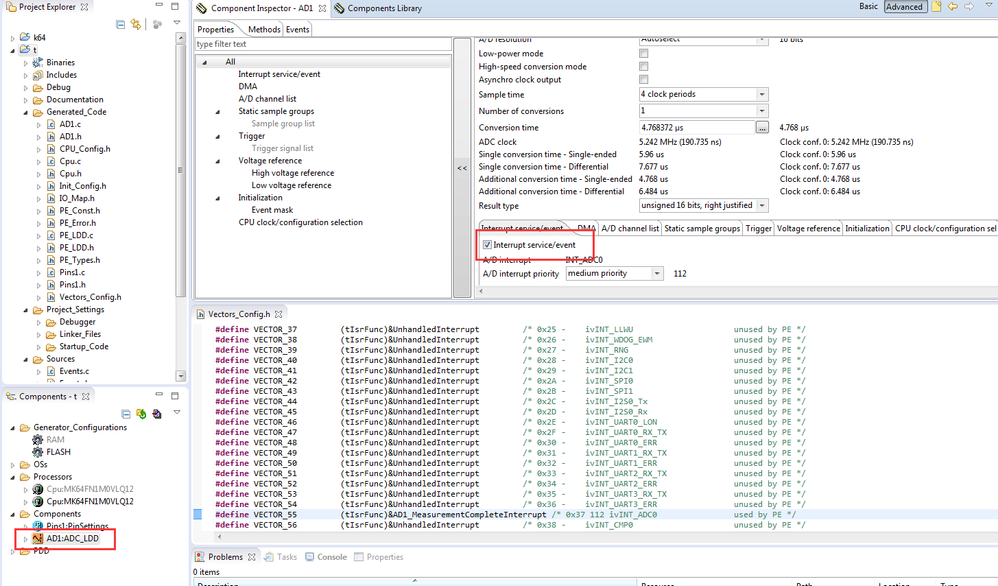Screen dimensions: 998x586
Task: Click Generate Processor Expert Code icon
Action: pyautogui.click(x=141, y=414)
